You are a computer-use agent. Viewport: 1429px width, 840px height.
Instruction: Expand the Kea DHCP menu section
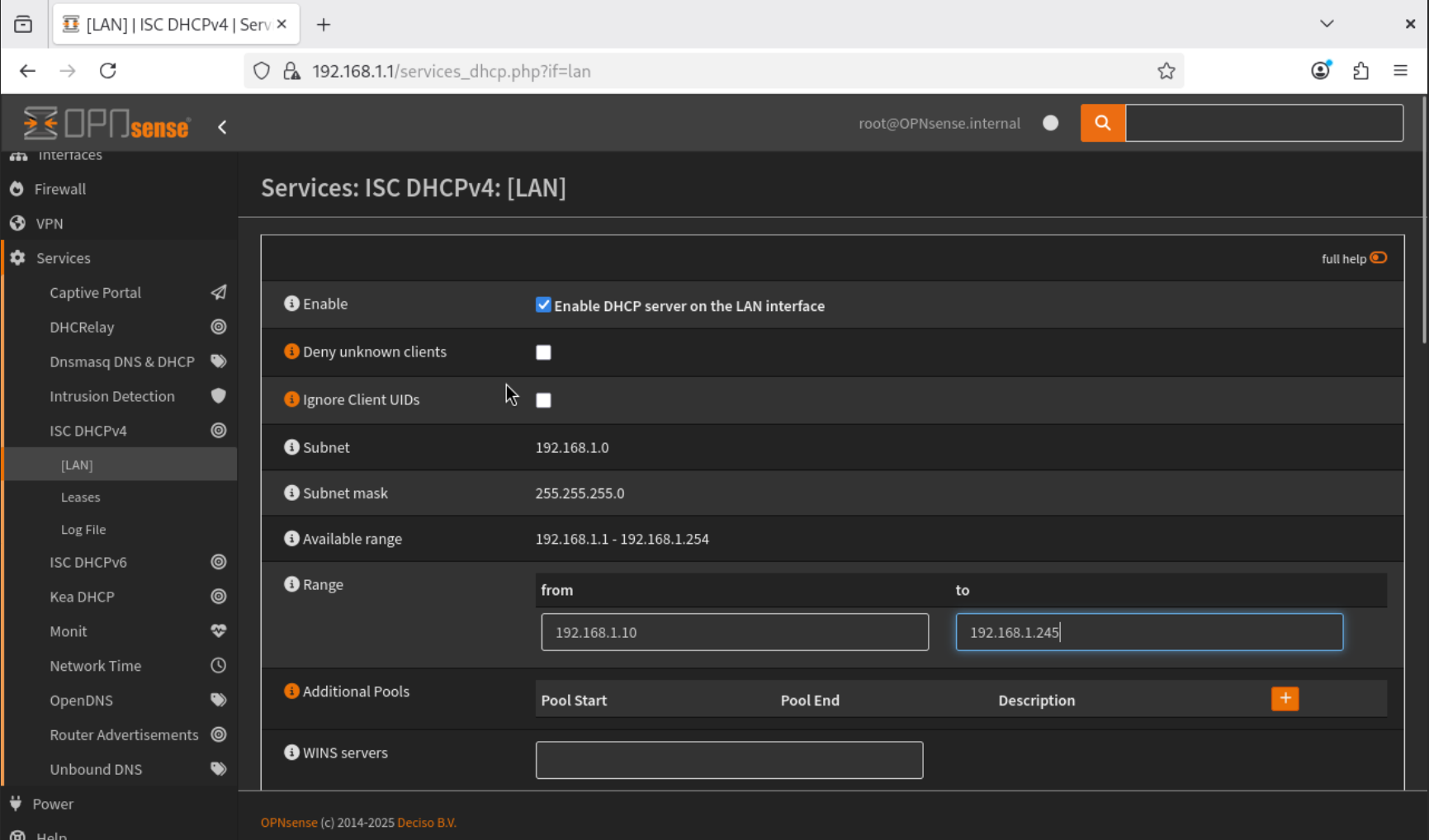[82, 597]
